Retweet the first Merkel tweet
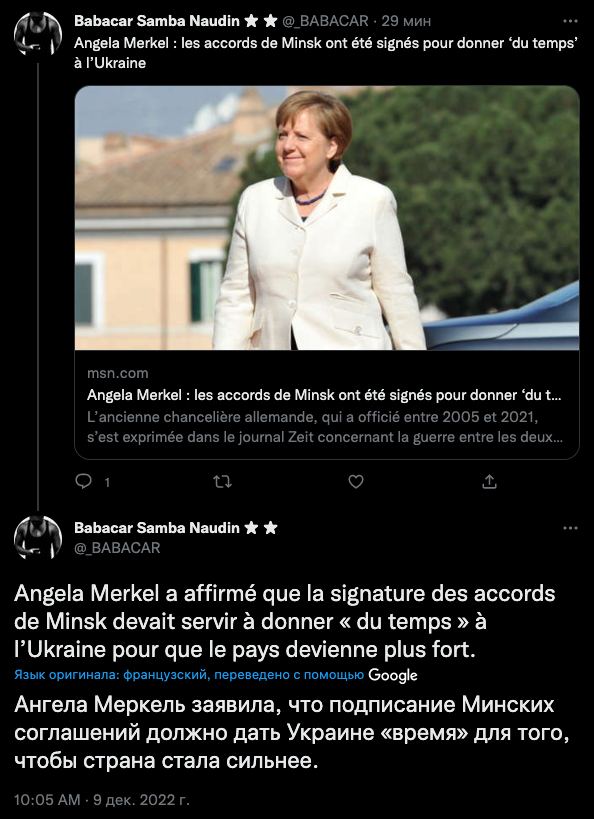The height and width of the screenshot is (819, 594). click(x=223, y=482)
